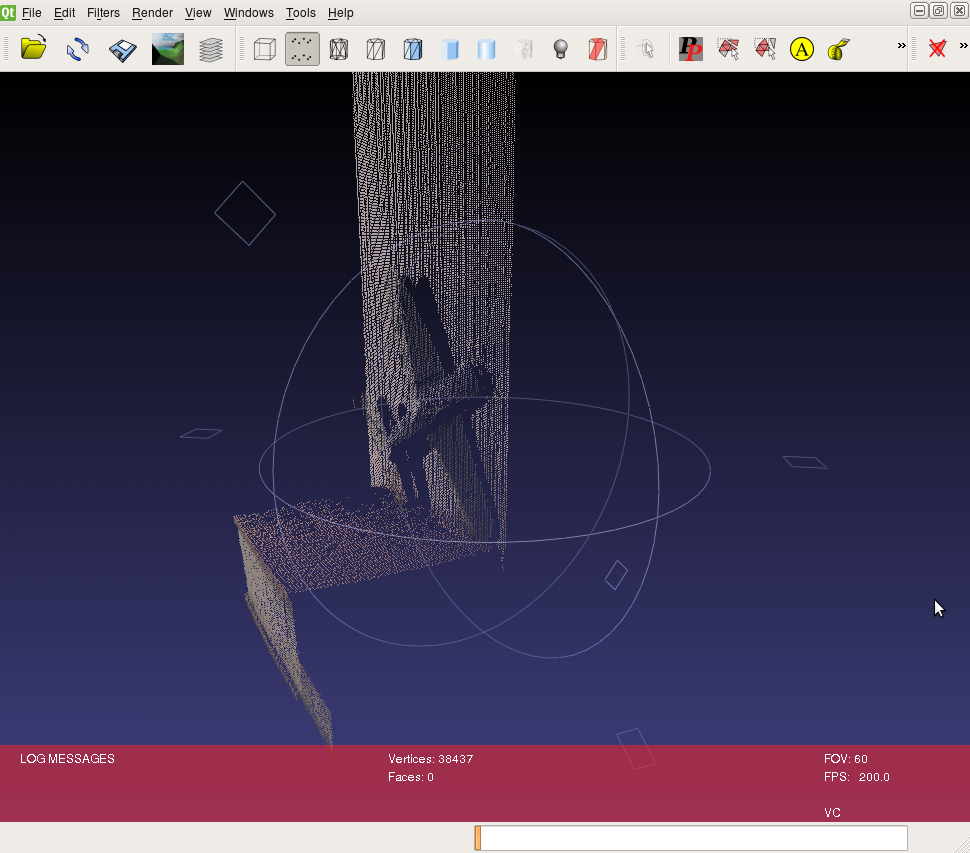Click the Open file folder icon
Screen dimensions: 970x853
point(34,48)
